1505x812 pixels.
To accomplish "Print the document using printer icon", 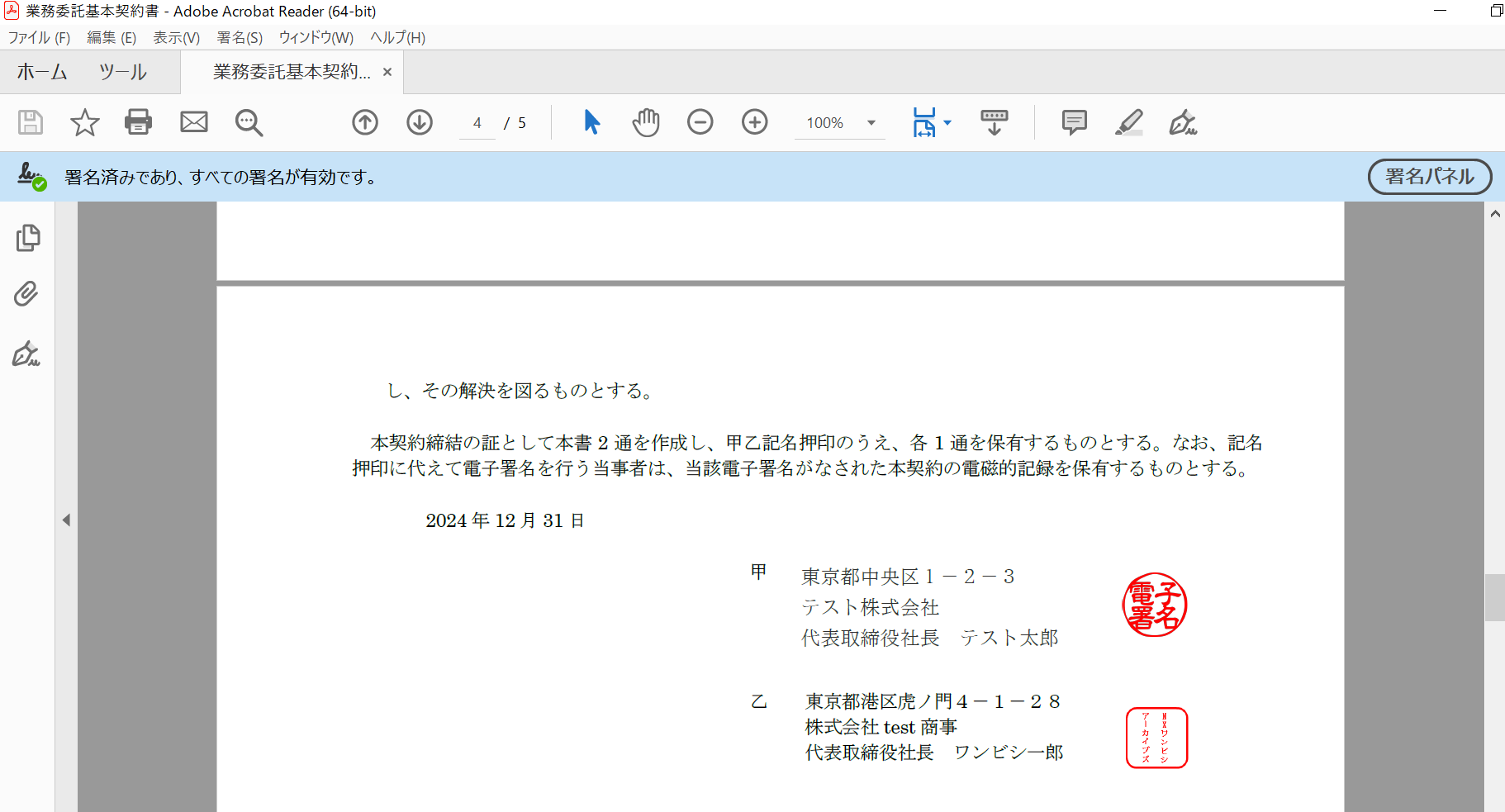I will pos(138,122).
